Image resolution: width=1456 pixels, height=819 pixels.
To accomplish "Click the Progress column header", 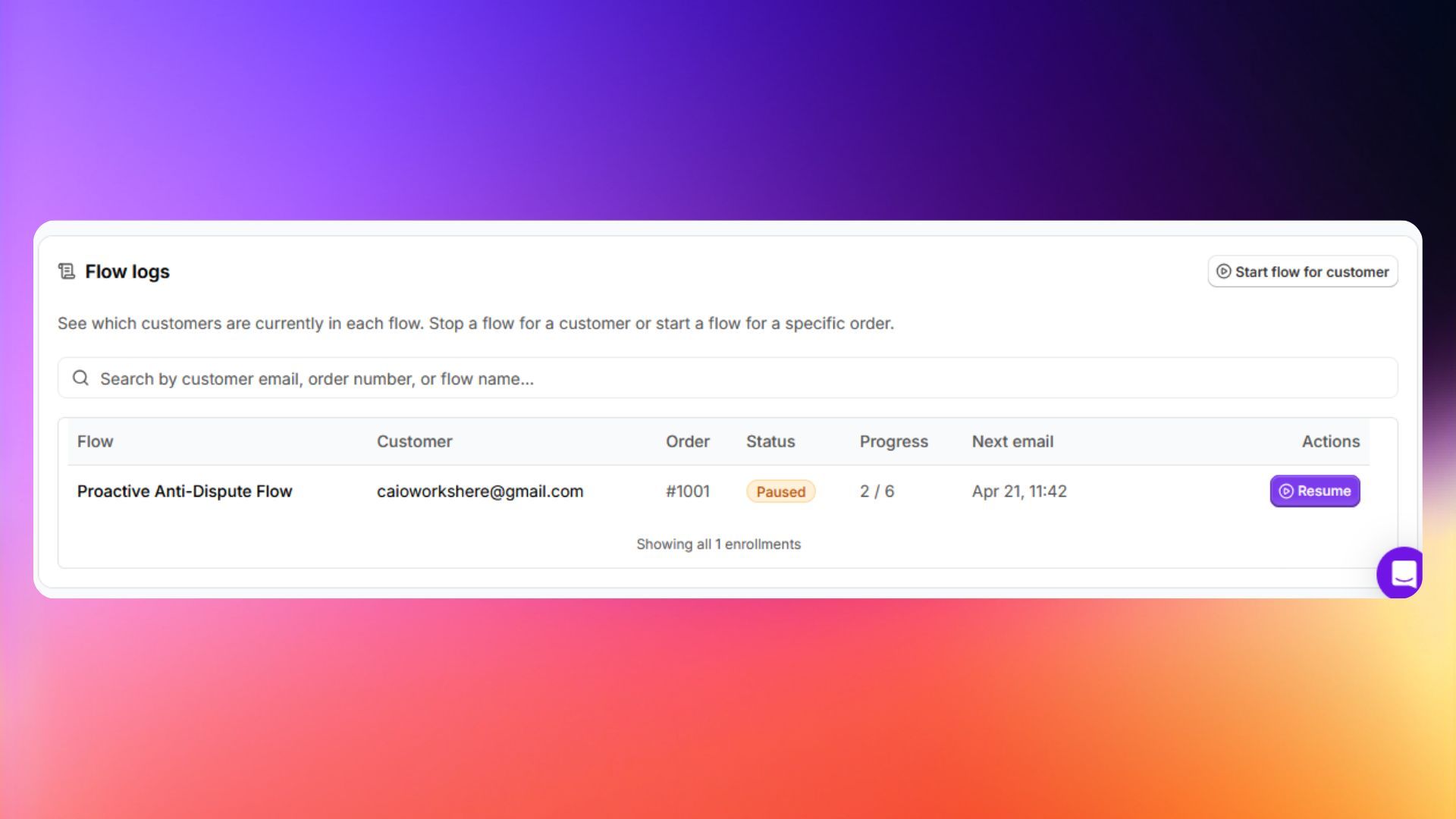I will pyautogui.click(x=893, y=441).
